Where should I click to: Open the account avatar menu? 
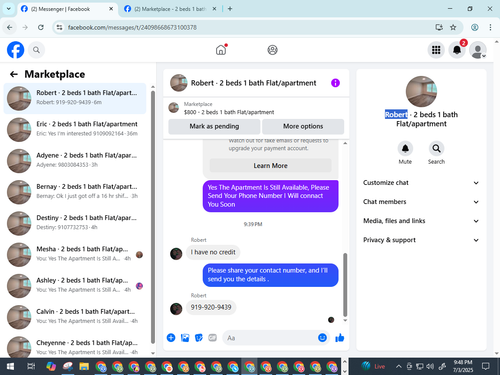click(x=478, y=50)
